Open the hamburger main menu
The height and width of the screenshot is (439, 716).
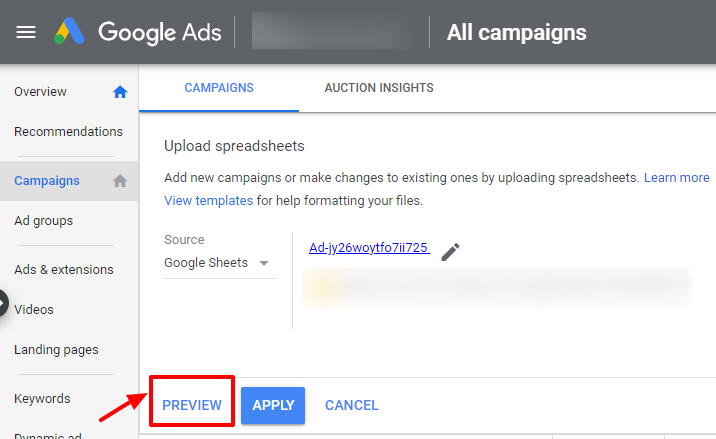click(26, 32)
